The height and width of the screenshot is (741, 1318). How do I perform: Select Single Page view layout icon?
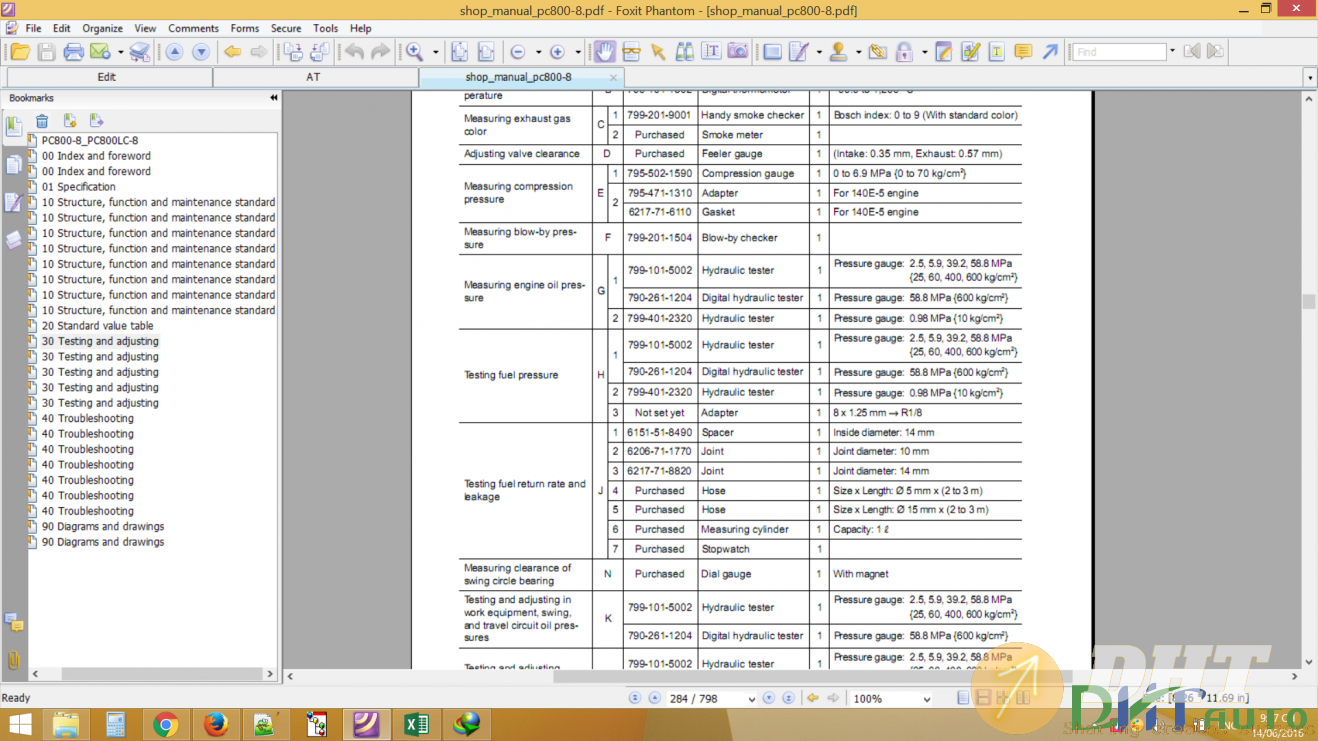click(964, 698)
